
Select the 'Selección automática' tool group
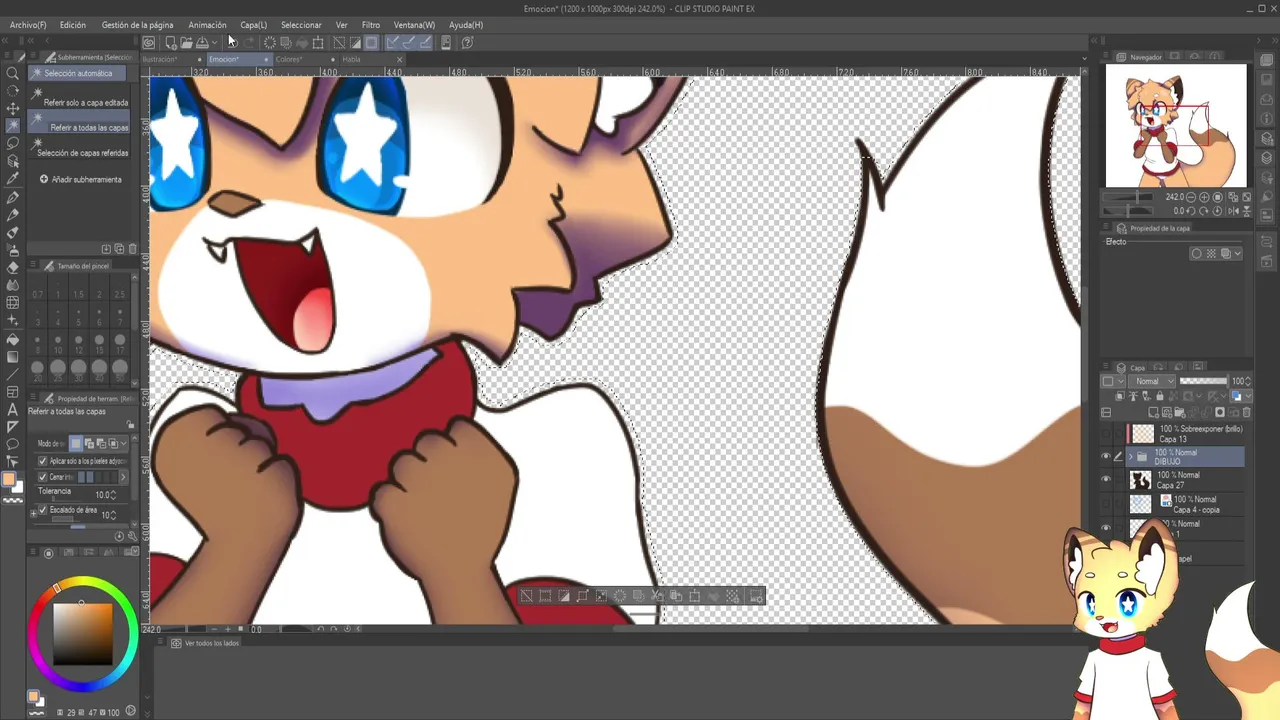pyautogui.click(x=78, y=73)
